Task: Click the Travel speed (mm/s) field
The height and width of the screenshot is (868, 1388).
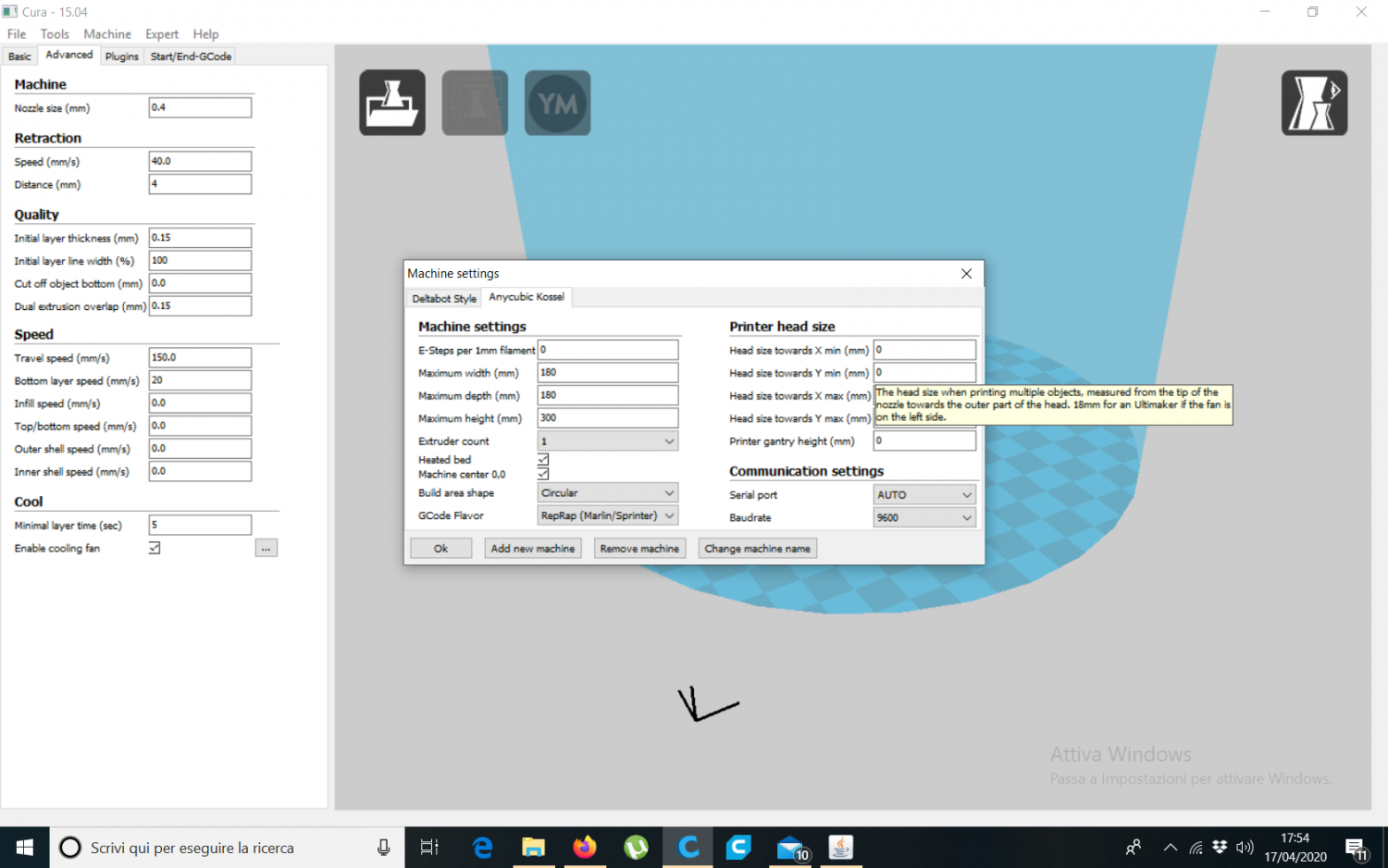Action: point(200,357)
